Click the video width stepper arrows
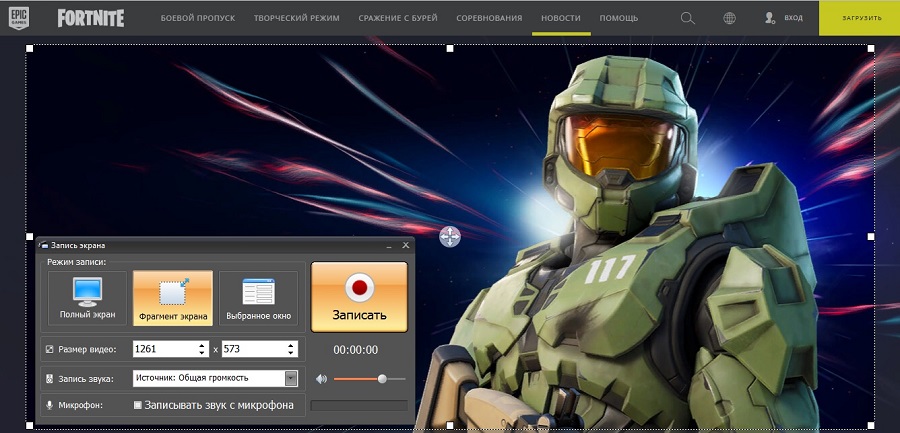 pyautogui.click(x=200, y=349)
